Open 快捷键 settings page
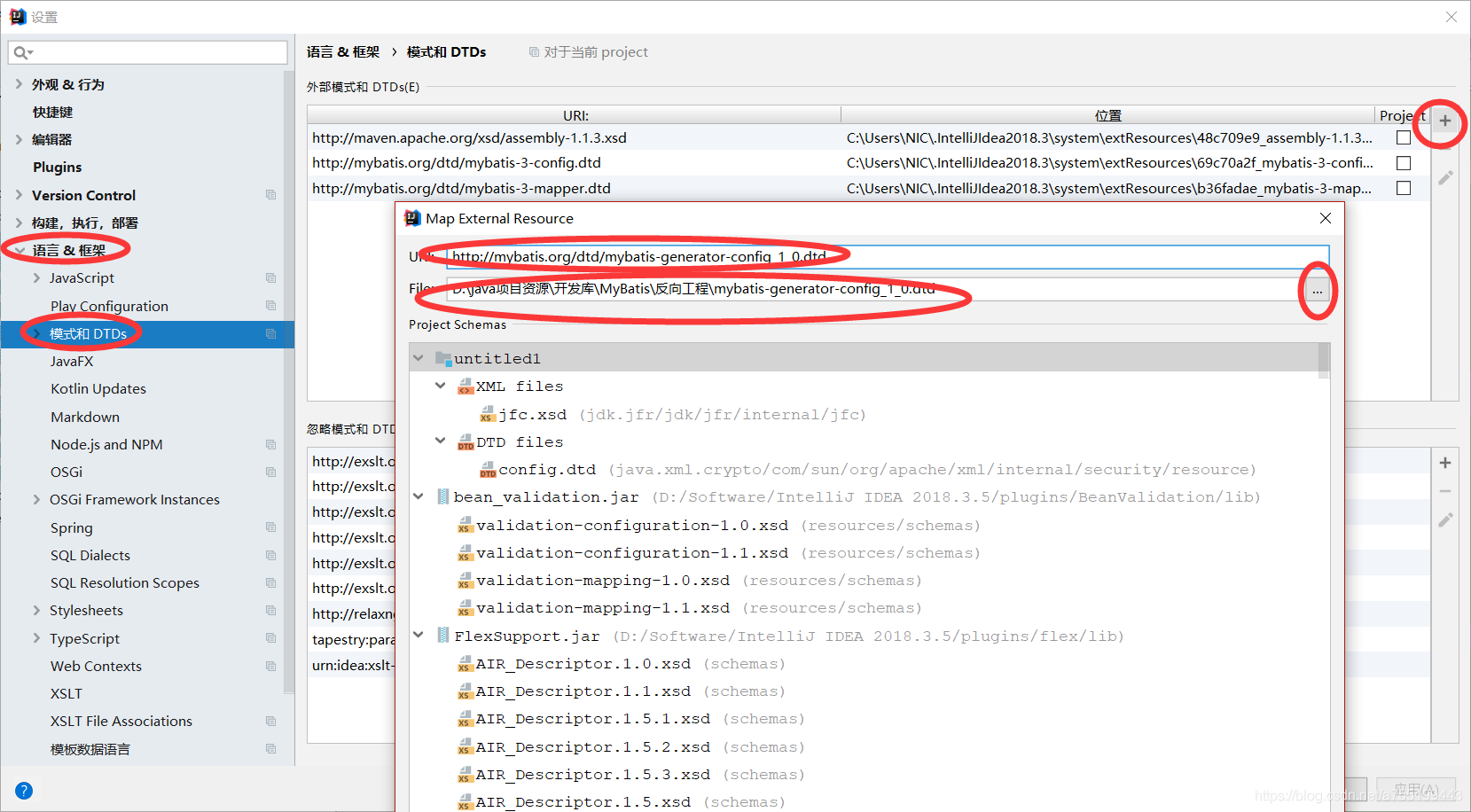This screenshot has height=812, width=1471. pos(53,112)
